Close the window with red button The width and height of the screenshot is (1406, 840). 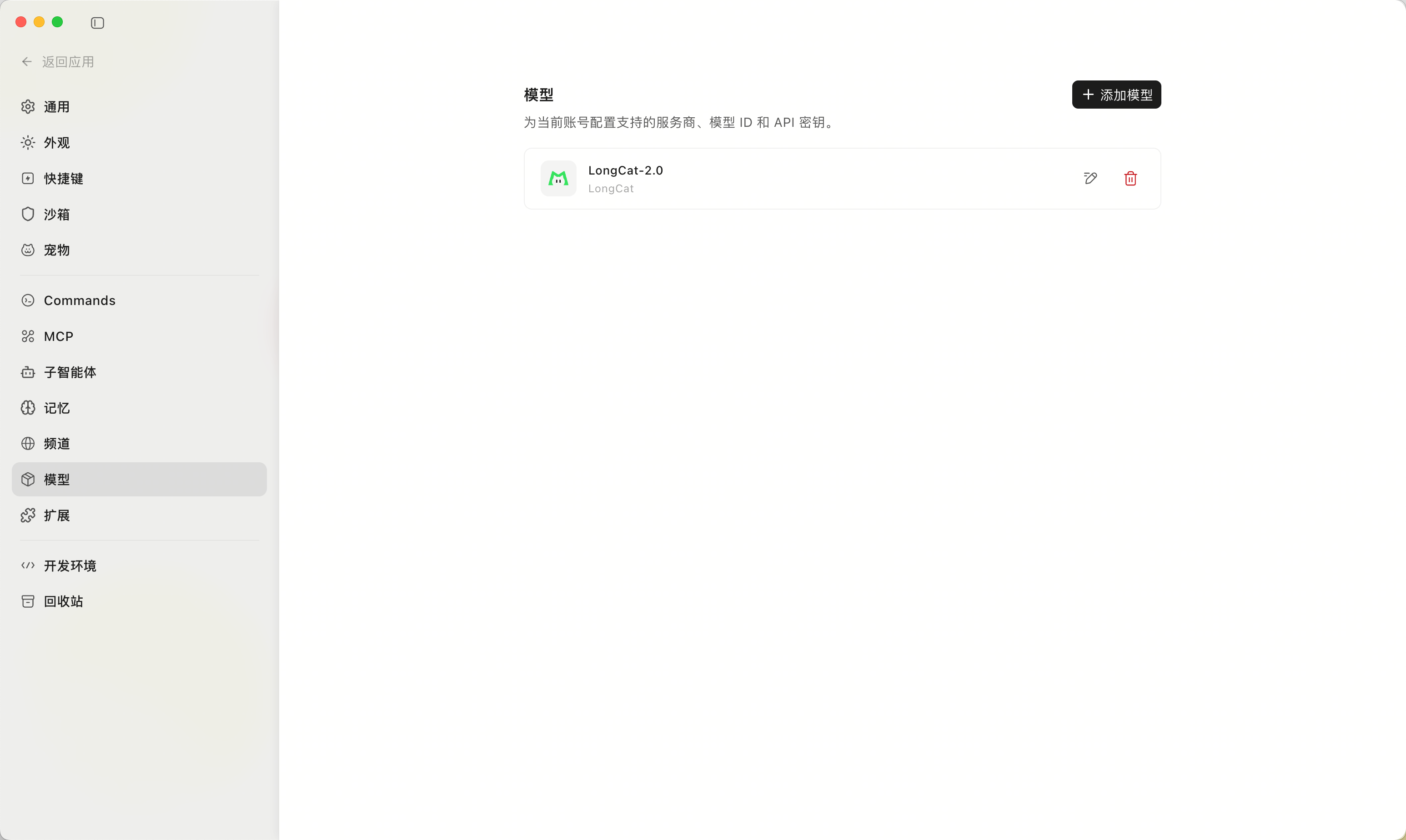pos(21,22)
